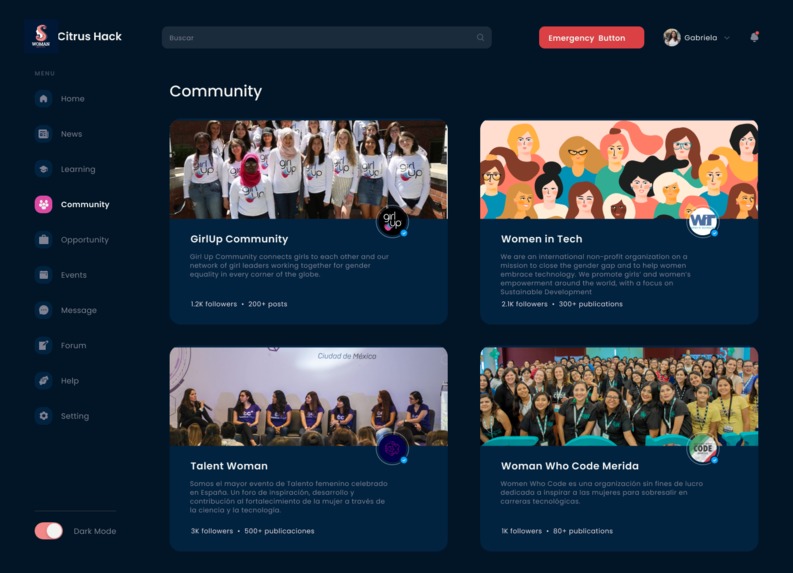The height and width of the screenshot is (573, 793).
Task: Open Setting menu label
Action: click(75, 416)
